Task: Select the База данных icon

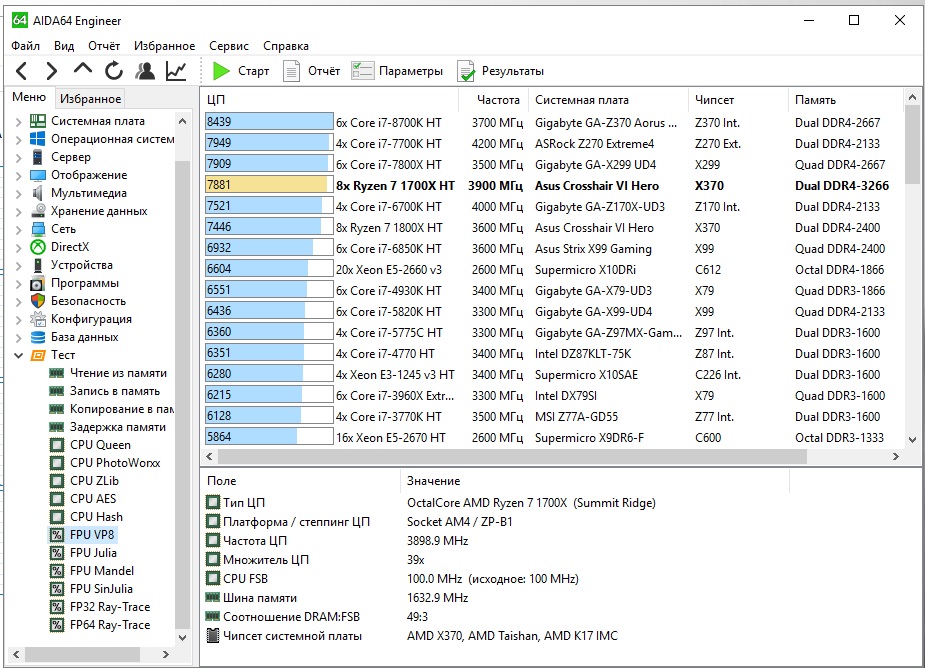Action: point(38,337)
